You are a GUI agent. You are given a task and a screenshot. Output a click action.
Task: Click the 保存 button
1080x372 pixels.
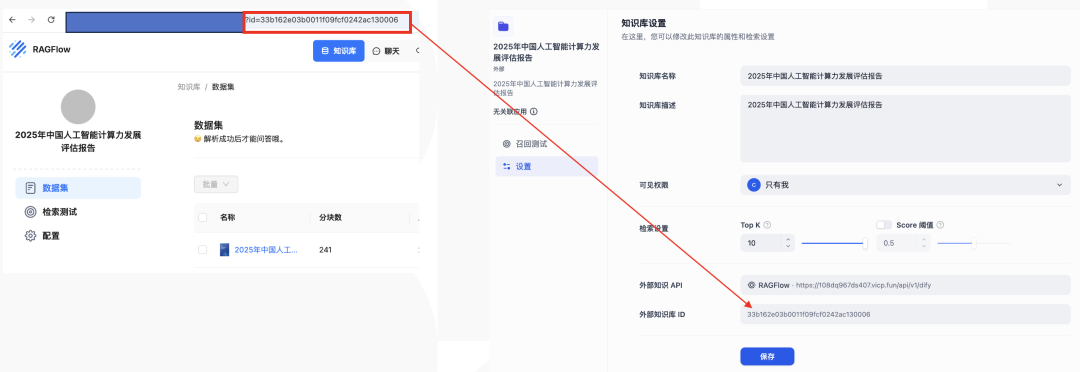coord(767,357)
